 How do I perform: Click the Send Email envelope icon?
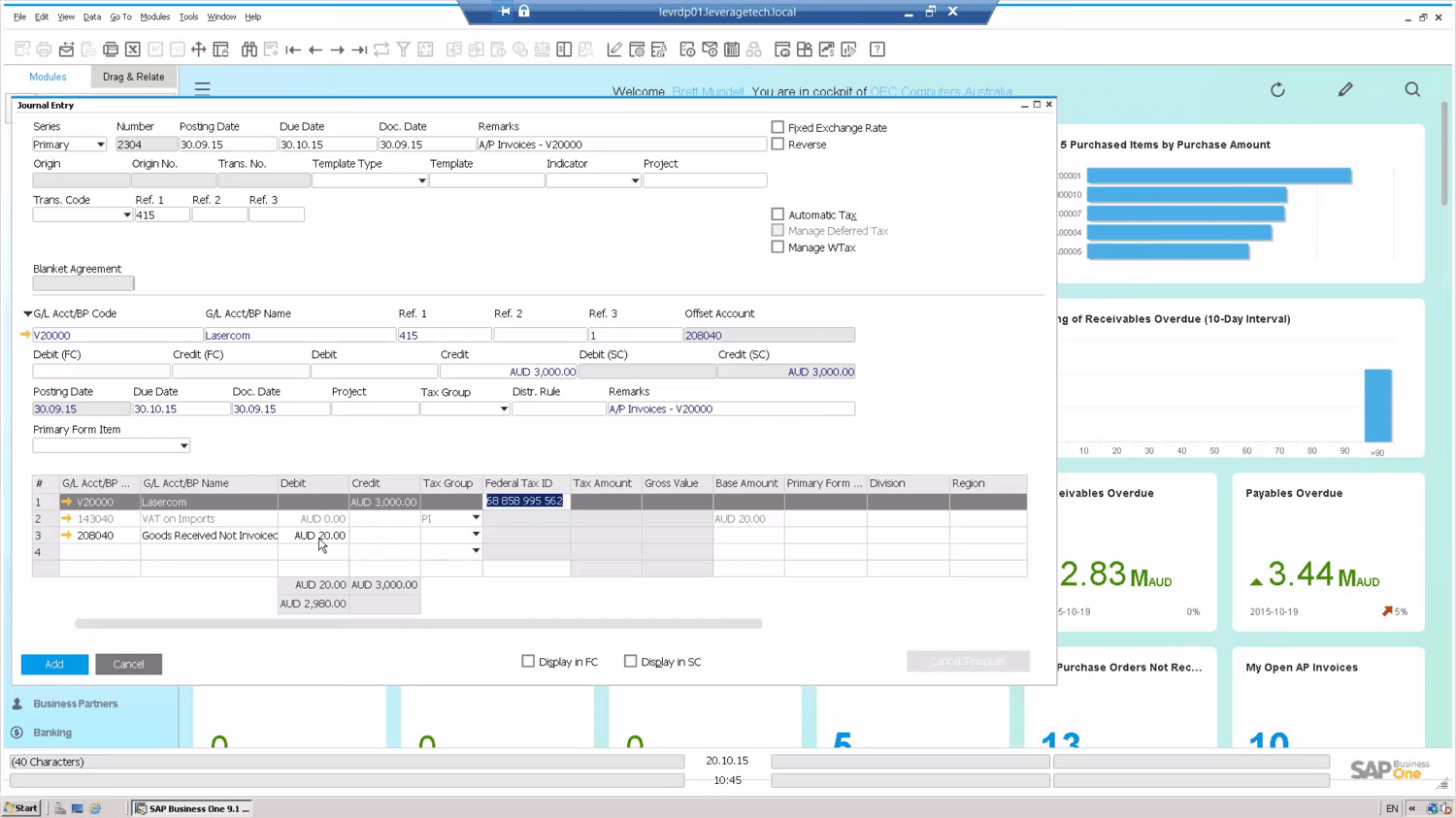[x=66, y=49]
